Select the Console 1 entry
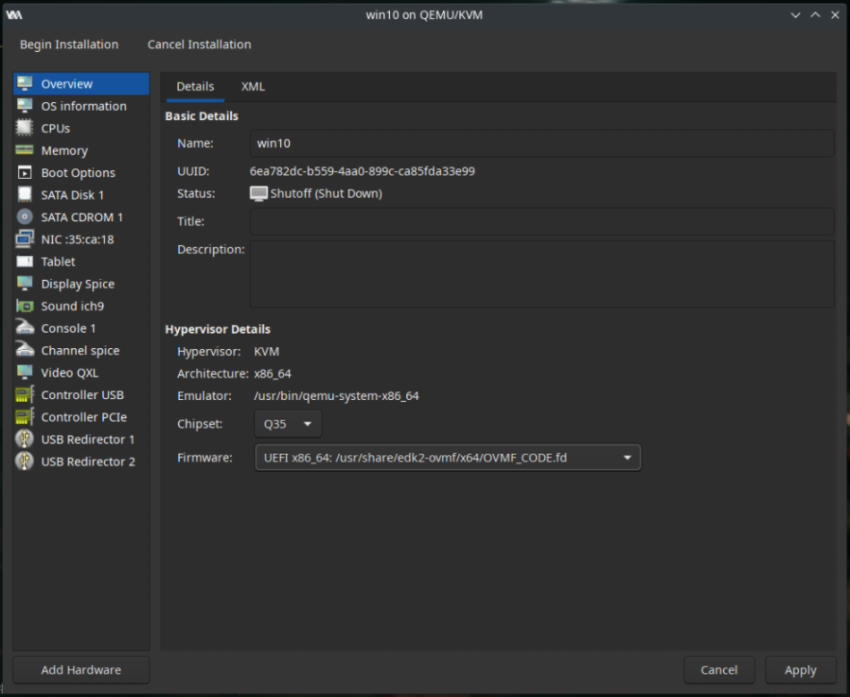This screenshot has height=697, width=850. point(81,328)
